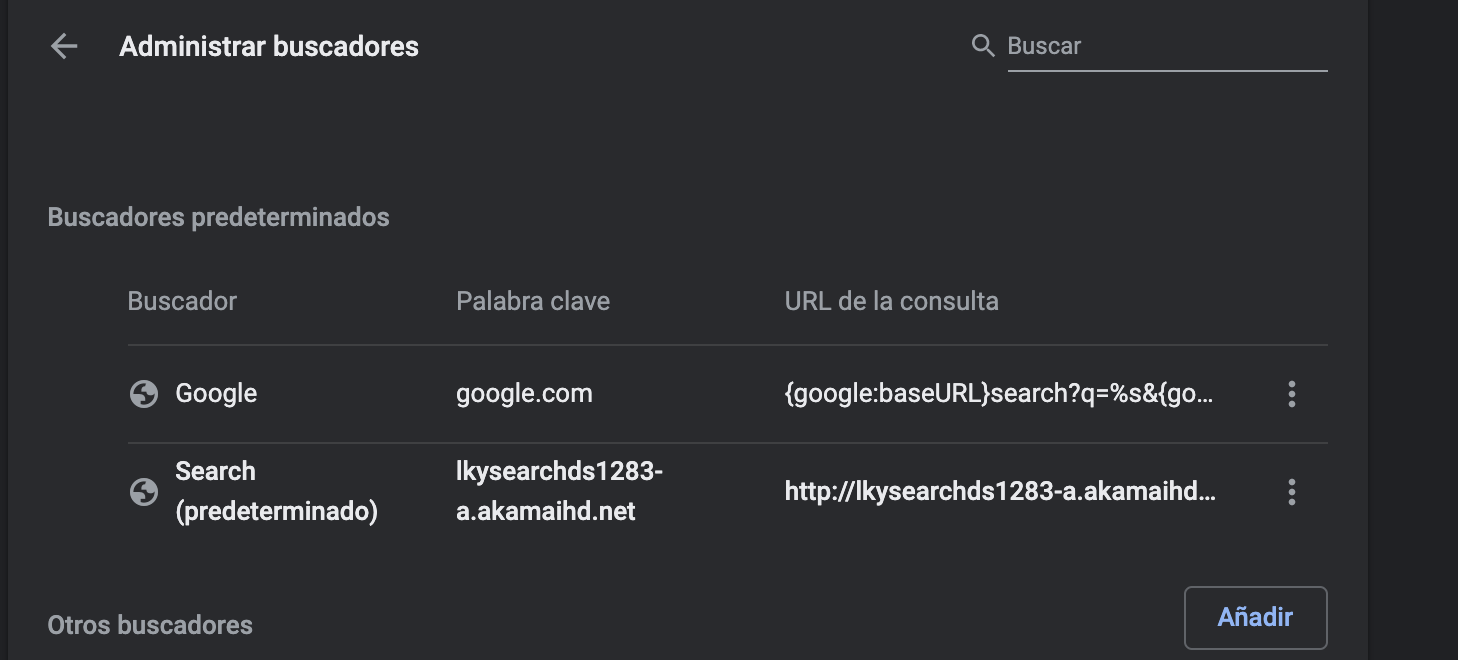Click the Buscadores predeterminados section heading
The height and width of the screenshot is (660, 1458).
click(x=218, y=217)
